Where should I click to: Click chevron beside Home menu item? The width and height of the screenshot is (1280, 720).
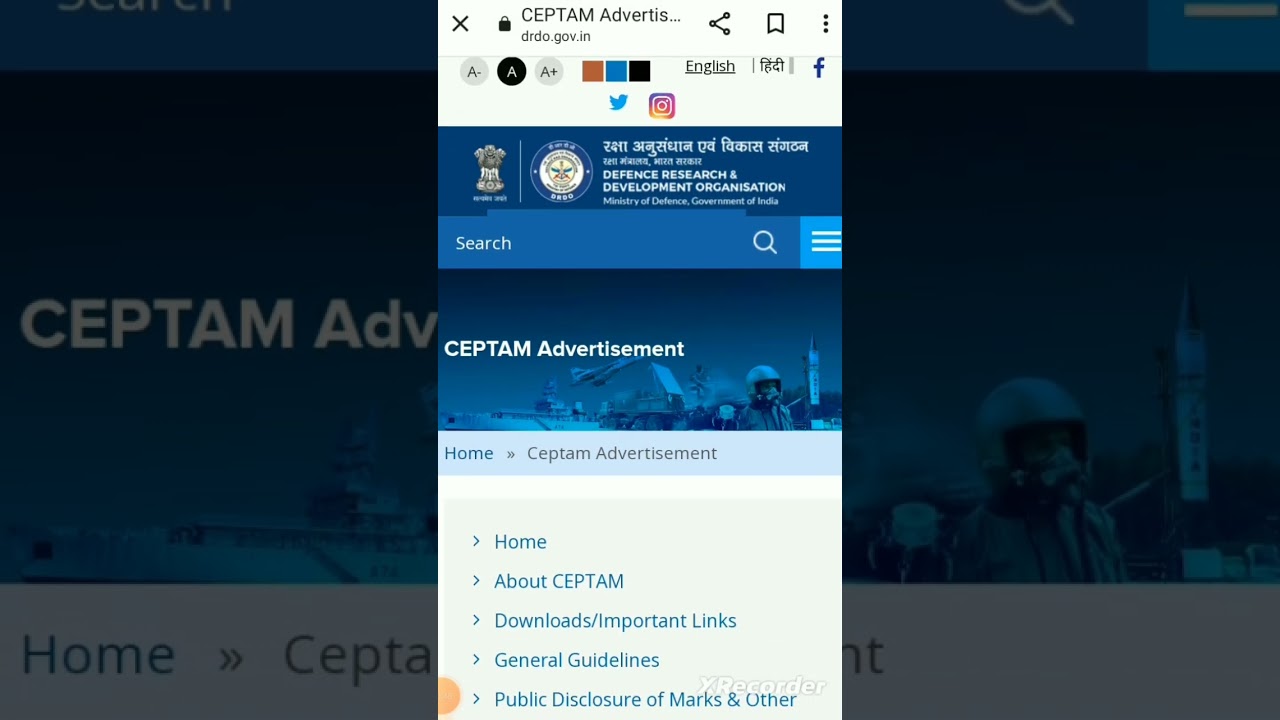tap(476, 541)
